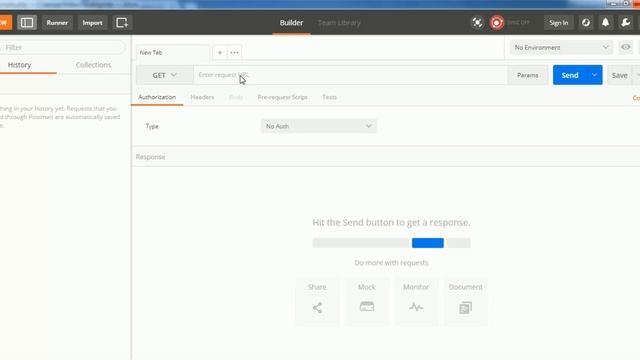The image size is (640, 360).
Task: Click the Sign In button
Action: point(558,22)
